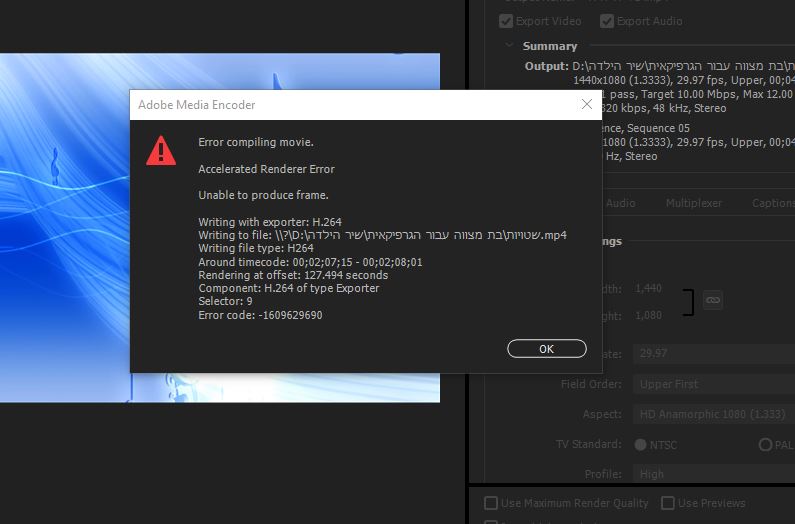Open the Field Order dropdown

pyautogui.click(x=714, y=384)
